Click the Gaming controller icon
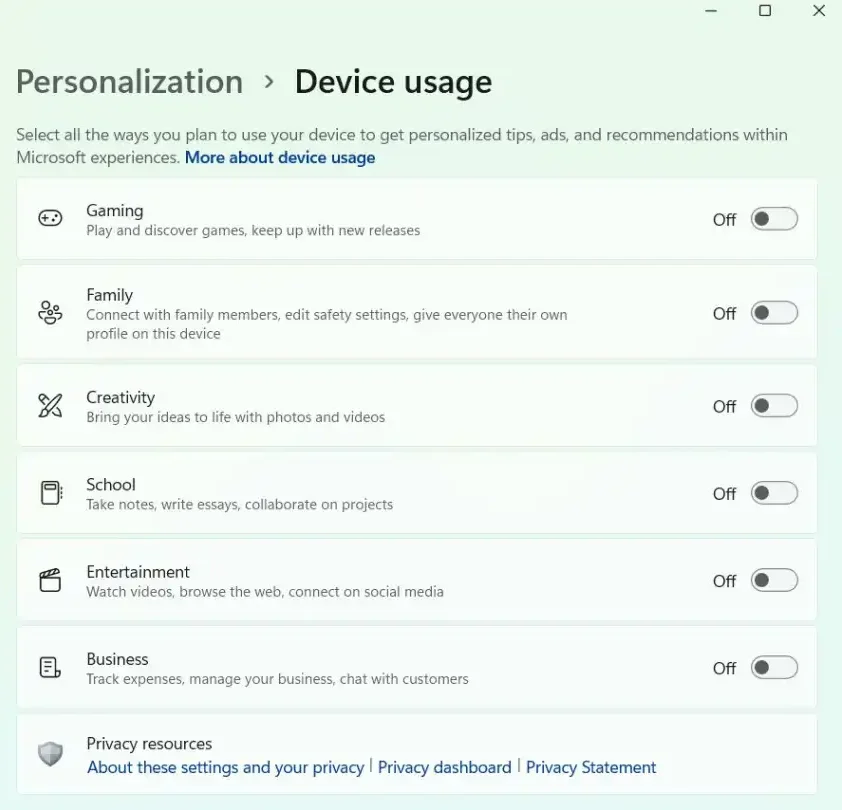Screen dimensions: 842x810 50,218
